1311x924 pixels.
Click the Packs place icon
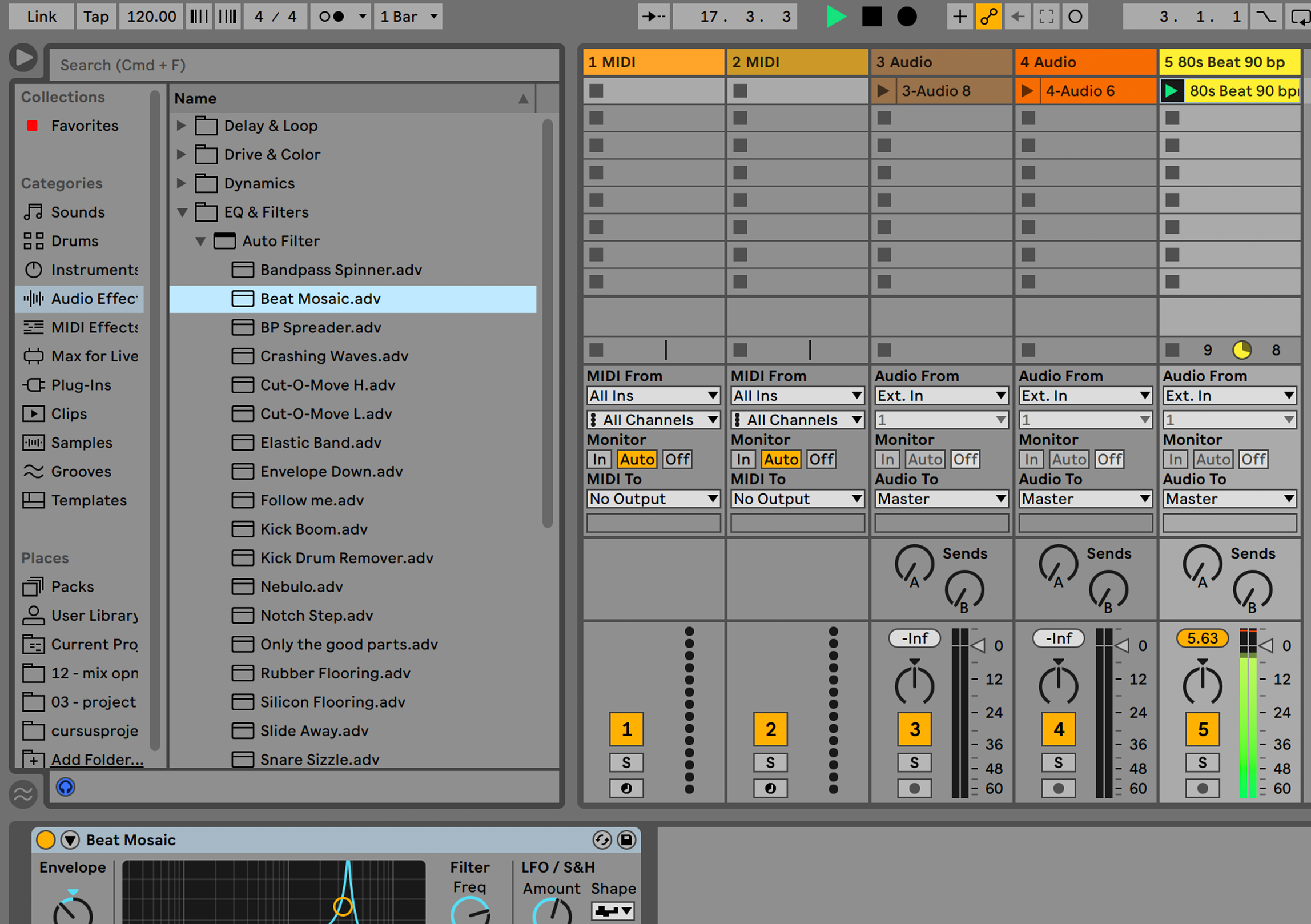(33, 586)
